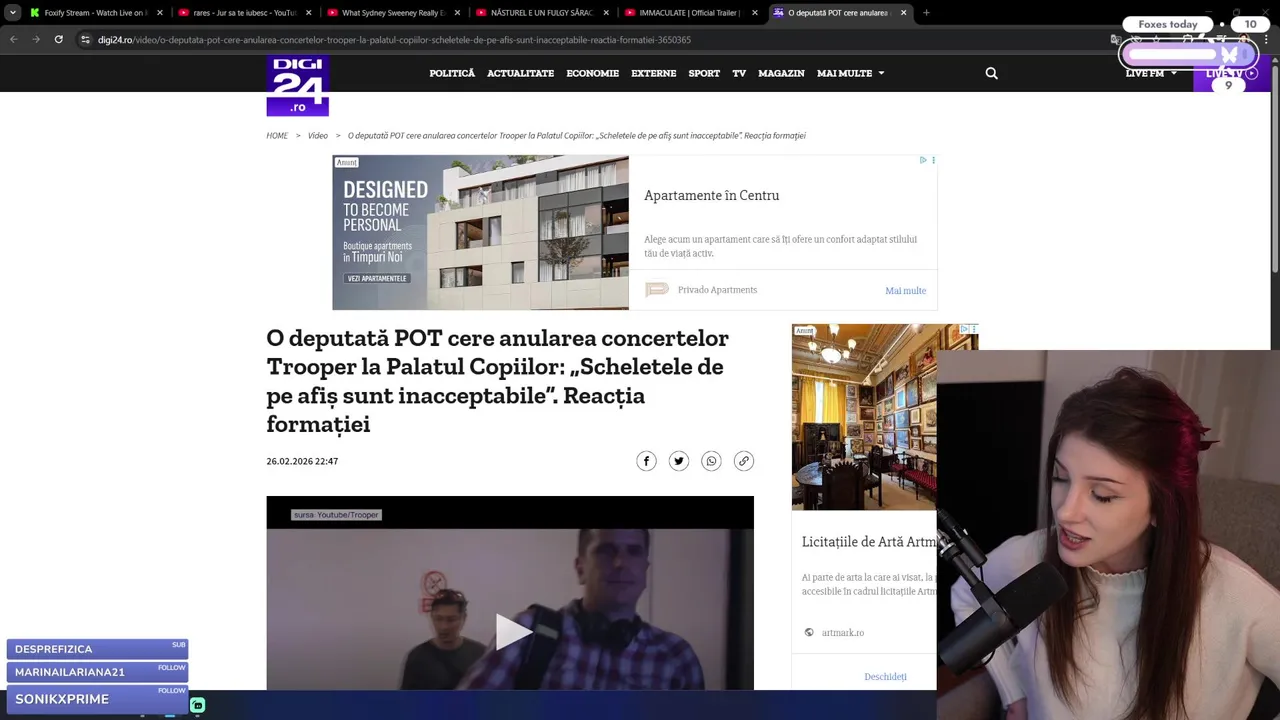Click the Digi24 logo
The width and height of the screenshot is (1280, 720).
[297, 86]
